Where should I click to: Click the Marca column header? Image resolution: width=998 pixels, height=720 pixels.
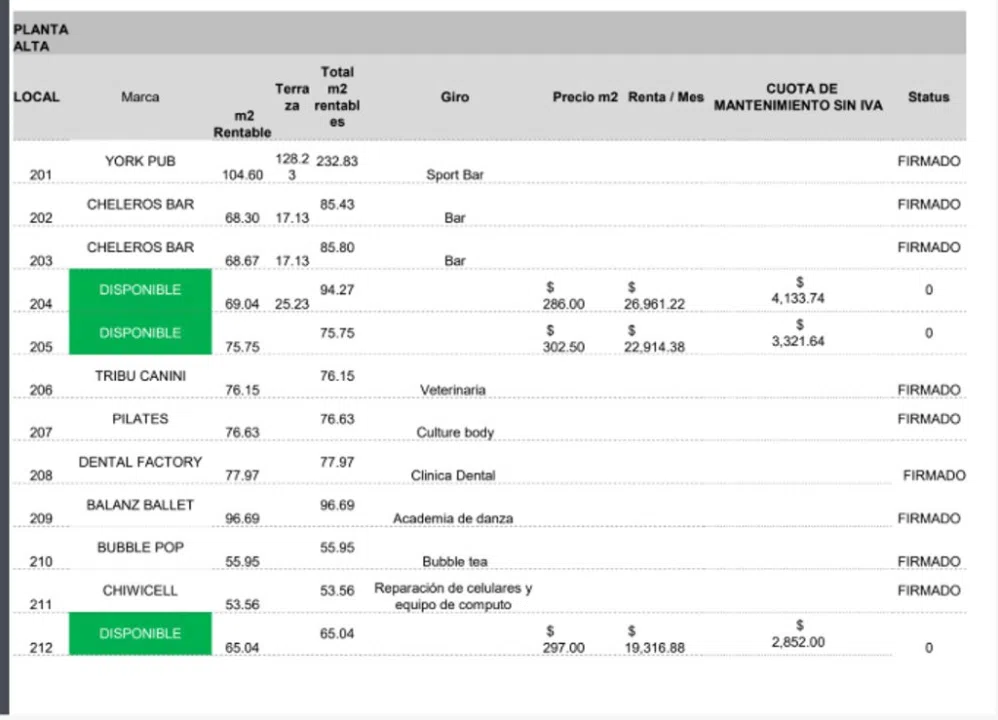point(140,97)
